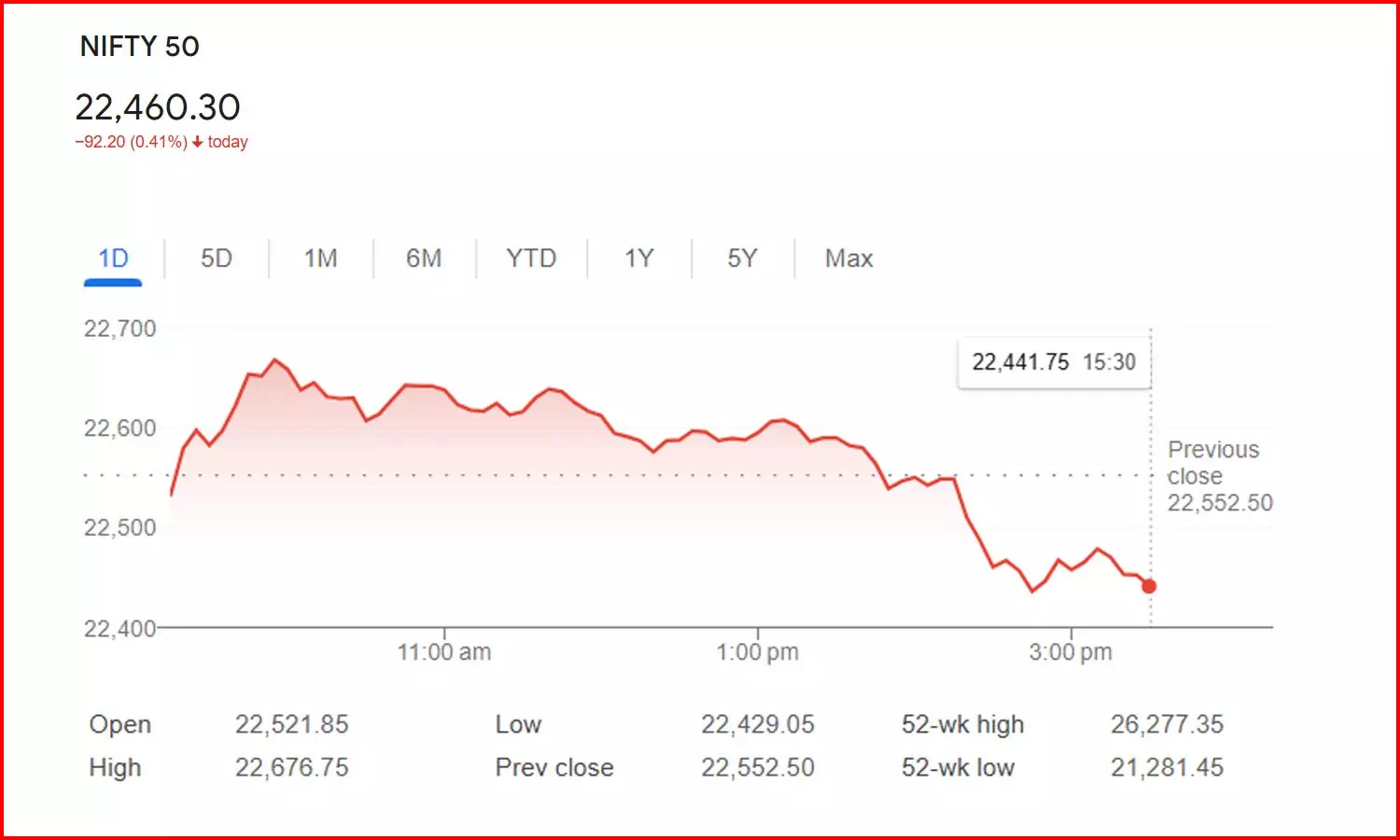Select the 1D time range tab
1400x840 pixels.
pyautogui.click(x=113, y=259)
